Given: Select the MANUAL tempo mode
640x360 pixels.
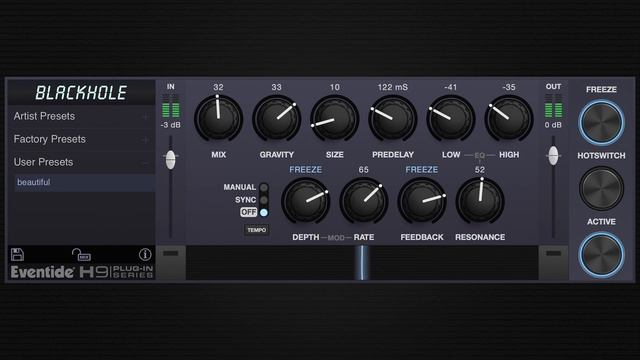Looking at the screenshot, I should [x=264, y=187].
